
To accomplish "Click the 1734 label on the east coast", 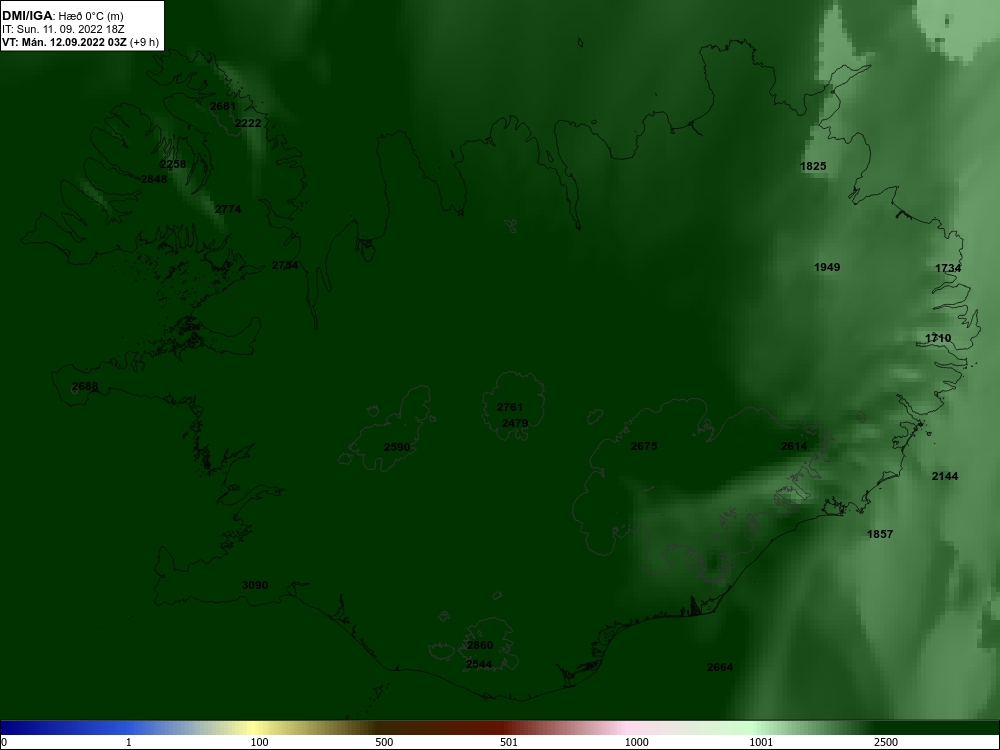I will tap(948, 268).
